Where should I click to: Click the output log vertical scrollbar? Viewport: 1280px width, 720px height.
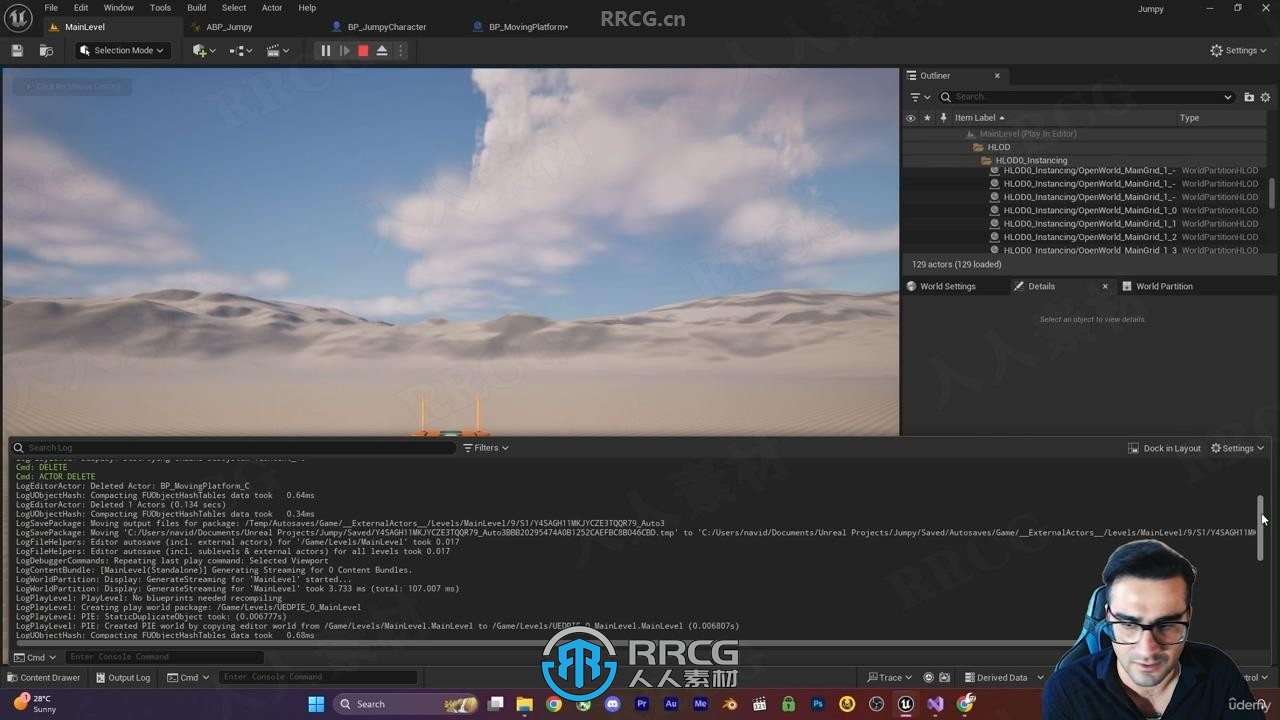pyautogui.click(x=1261, y=528)
